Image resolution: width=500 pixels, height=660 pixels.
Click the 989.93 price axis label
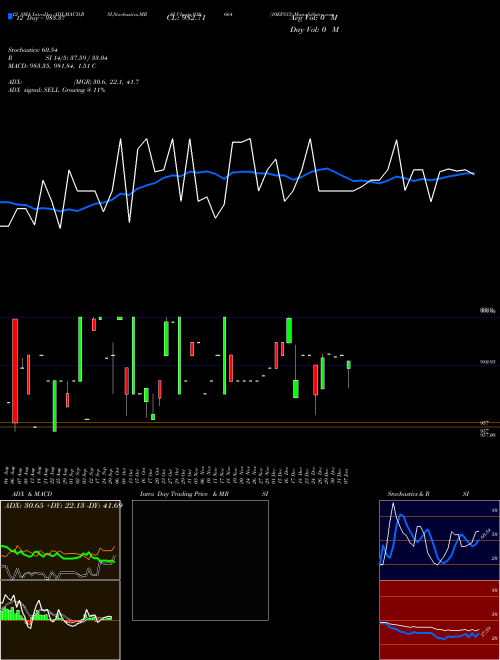click(488, 362)
